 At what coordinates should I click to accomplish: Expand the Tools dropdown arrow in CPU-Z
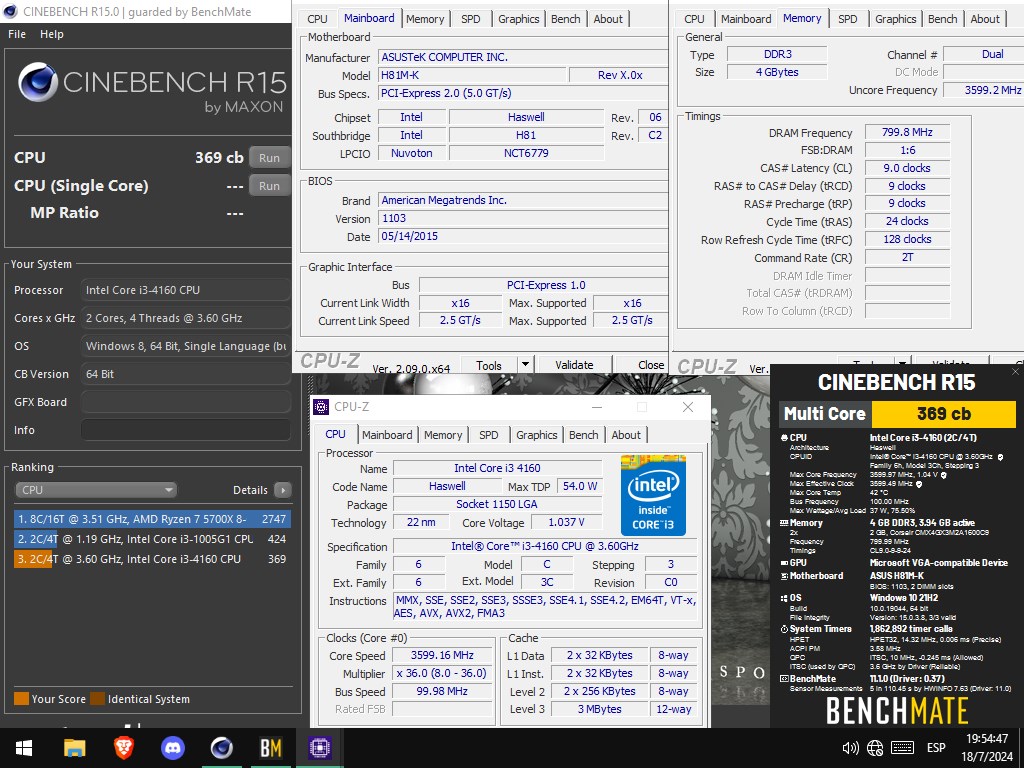coord(526,365)
